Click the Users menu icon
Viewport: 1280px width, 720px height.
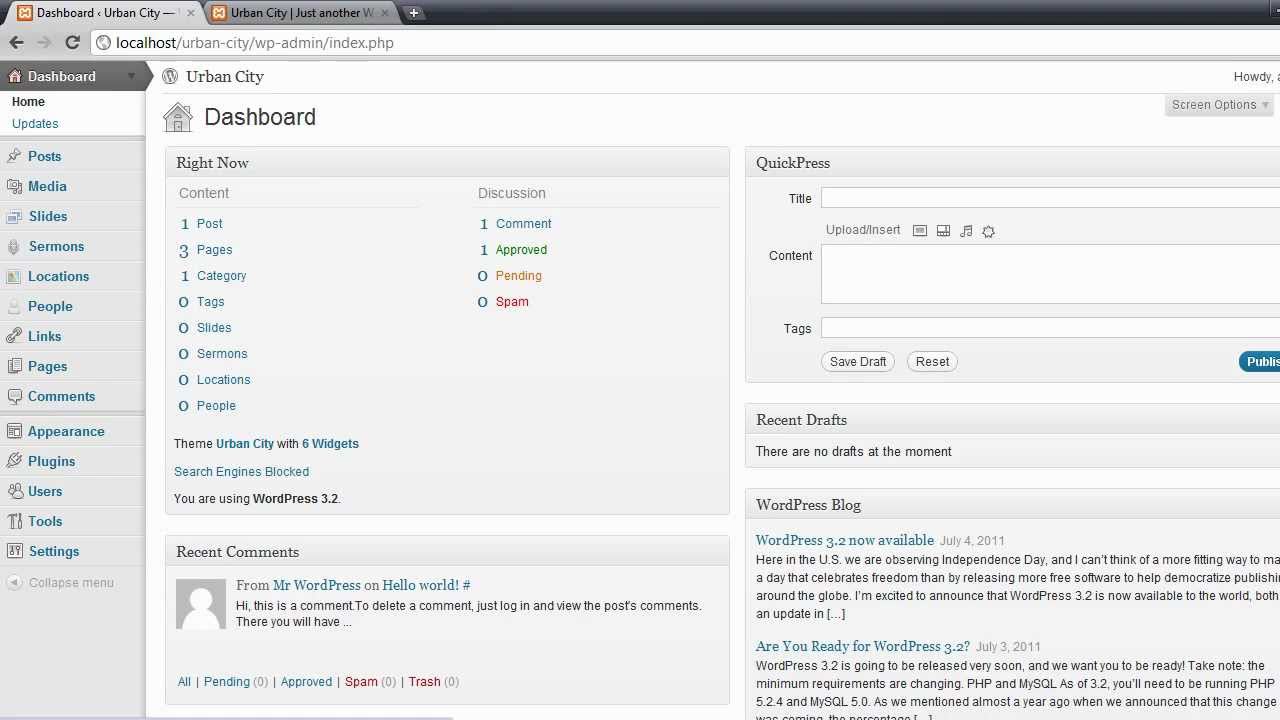[x=13, y=491]
